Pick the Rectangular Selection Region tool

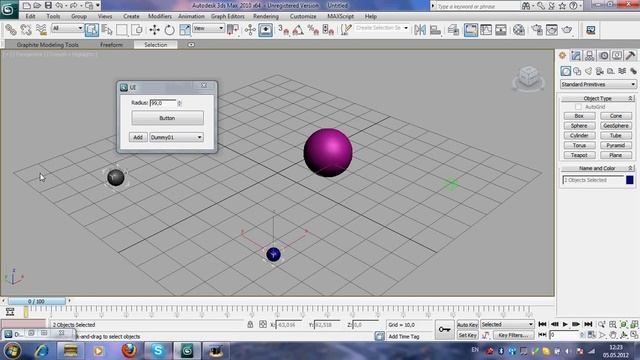[122, 29]
